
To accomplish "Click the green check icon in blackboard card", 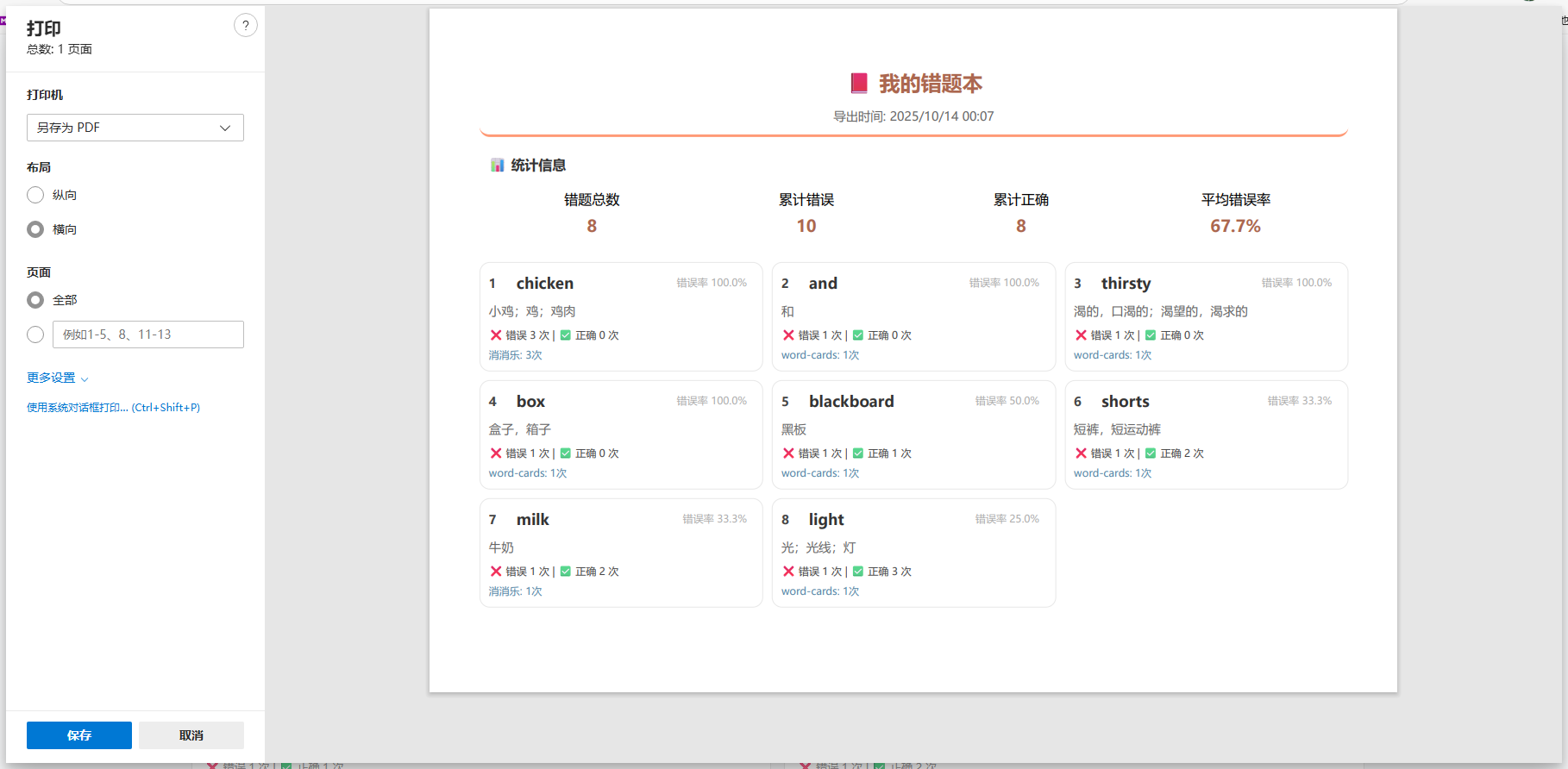I will 858,453.
